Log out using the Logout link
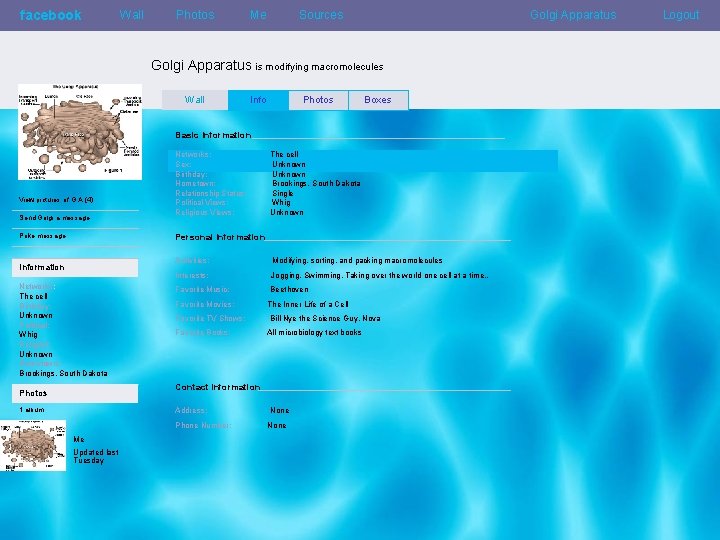The image size is (720, 540). point(681,15)
